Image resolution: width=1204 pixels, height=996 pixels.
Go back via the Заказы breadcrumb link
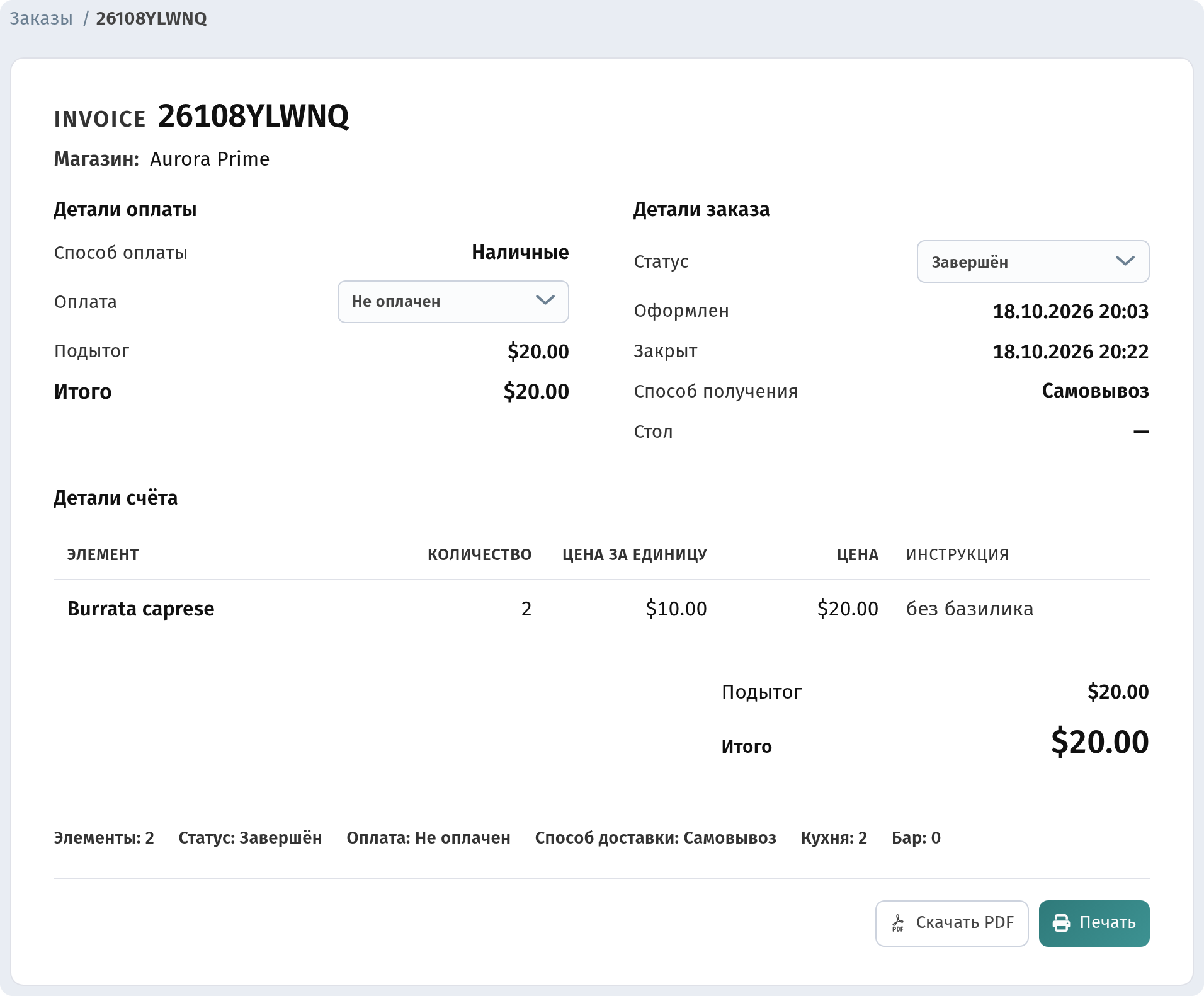[41, 18]
